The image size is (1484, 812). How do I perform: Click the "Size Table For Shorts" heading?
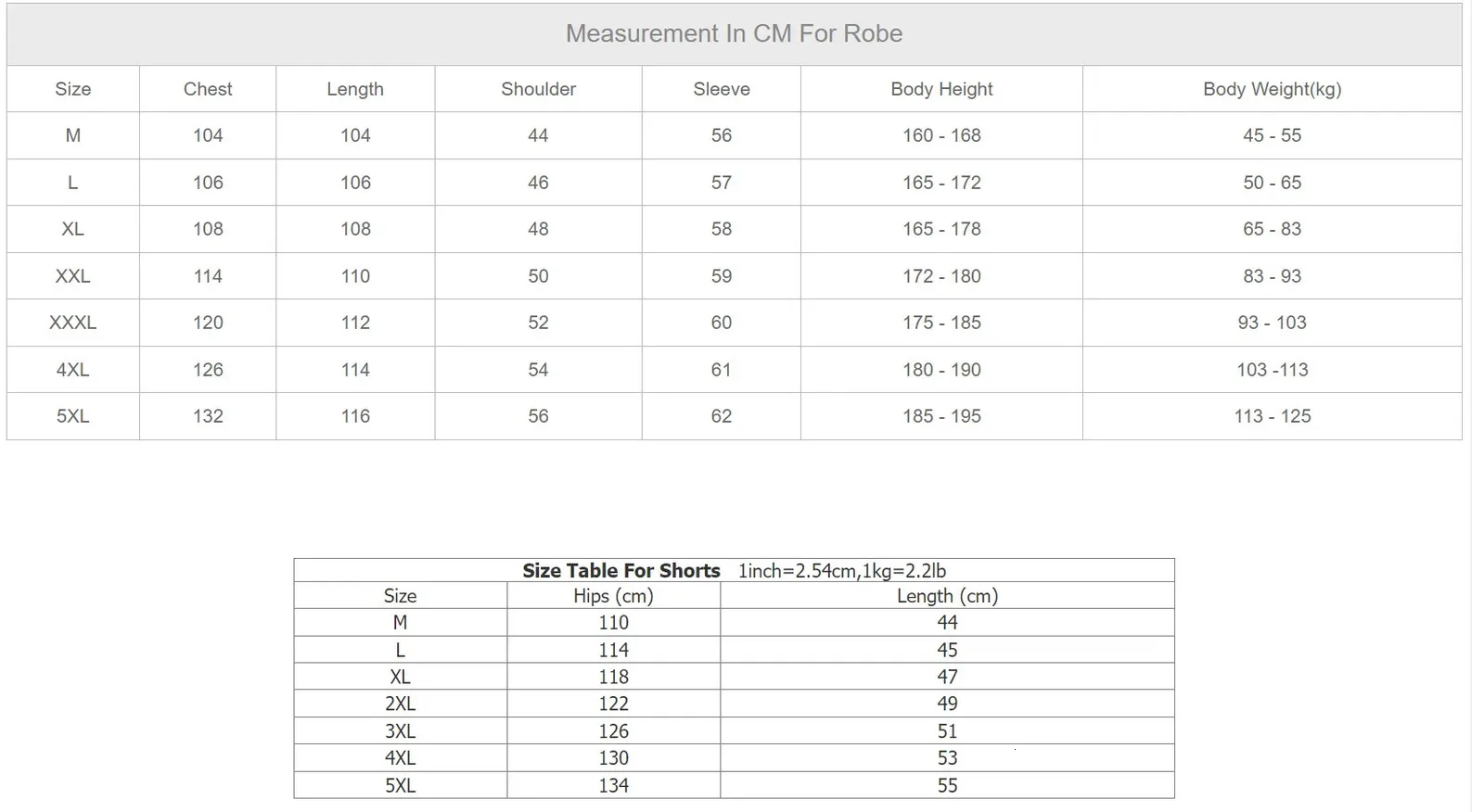[621, 571]
